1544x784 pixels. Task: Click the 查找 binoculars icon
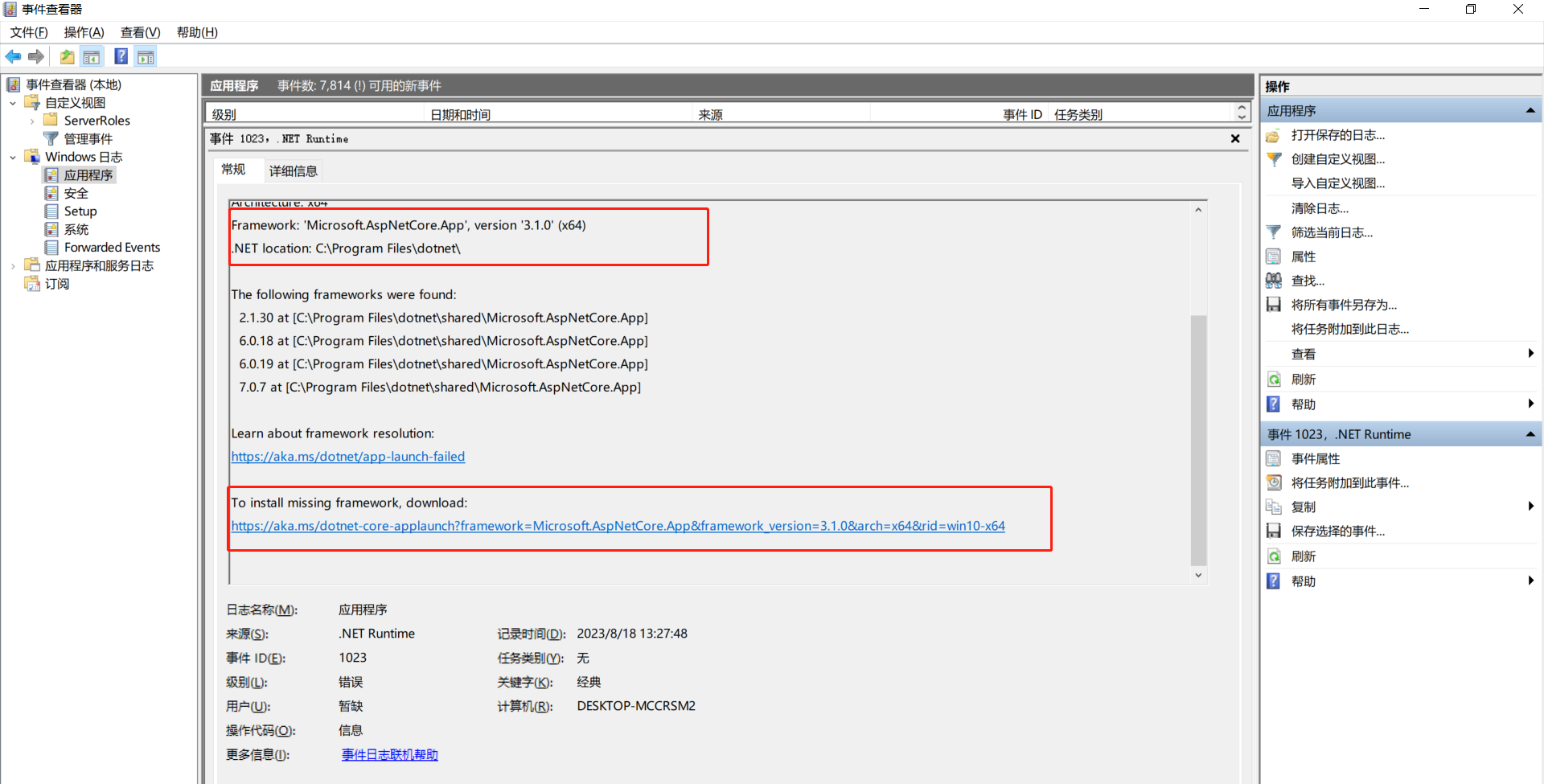[x=1274, y=281]
